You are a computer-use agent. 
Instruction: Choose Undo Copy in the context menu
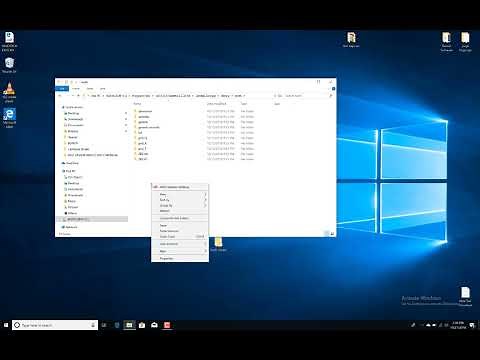[x=180, y=236]
